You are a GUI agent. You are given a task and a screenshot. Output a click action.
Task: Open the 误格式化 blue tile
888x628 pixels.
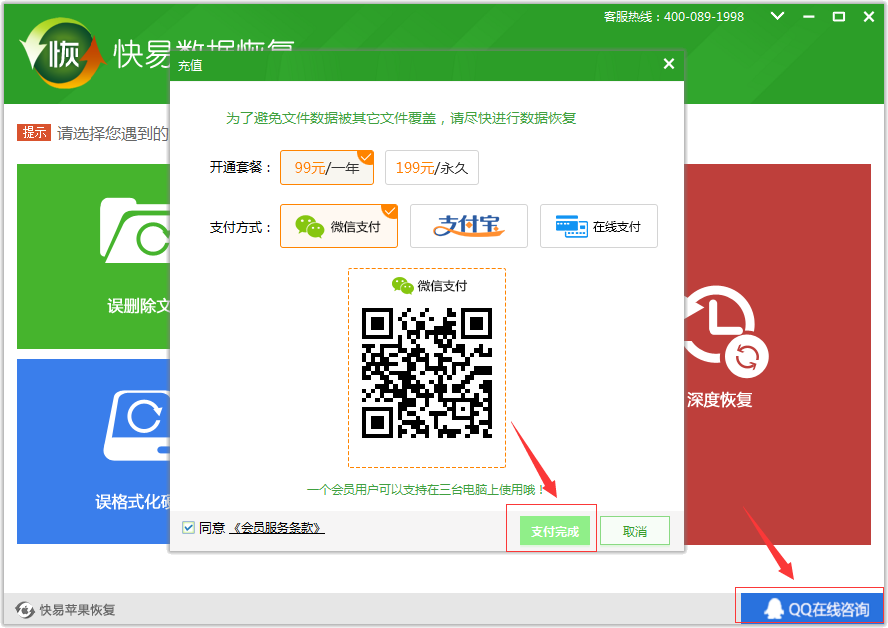[x=93, y=451]
